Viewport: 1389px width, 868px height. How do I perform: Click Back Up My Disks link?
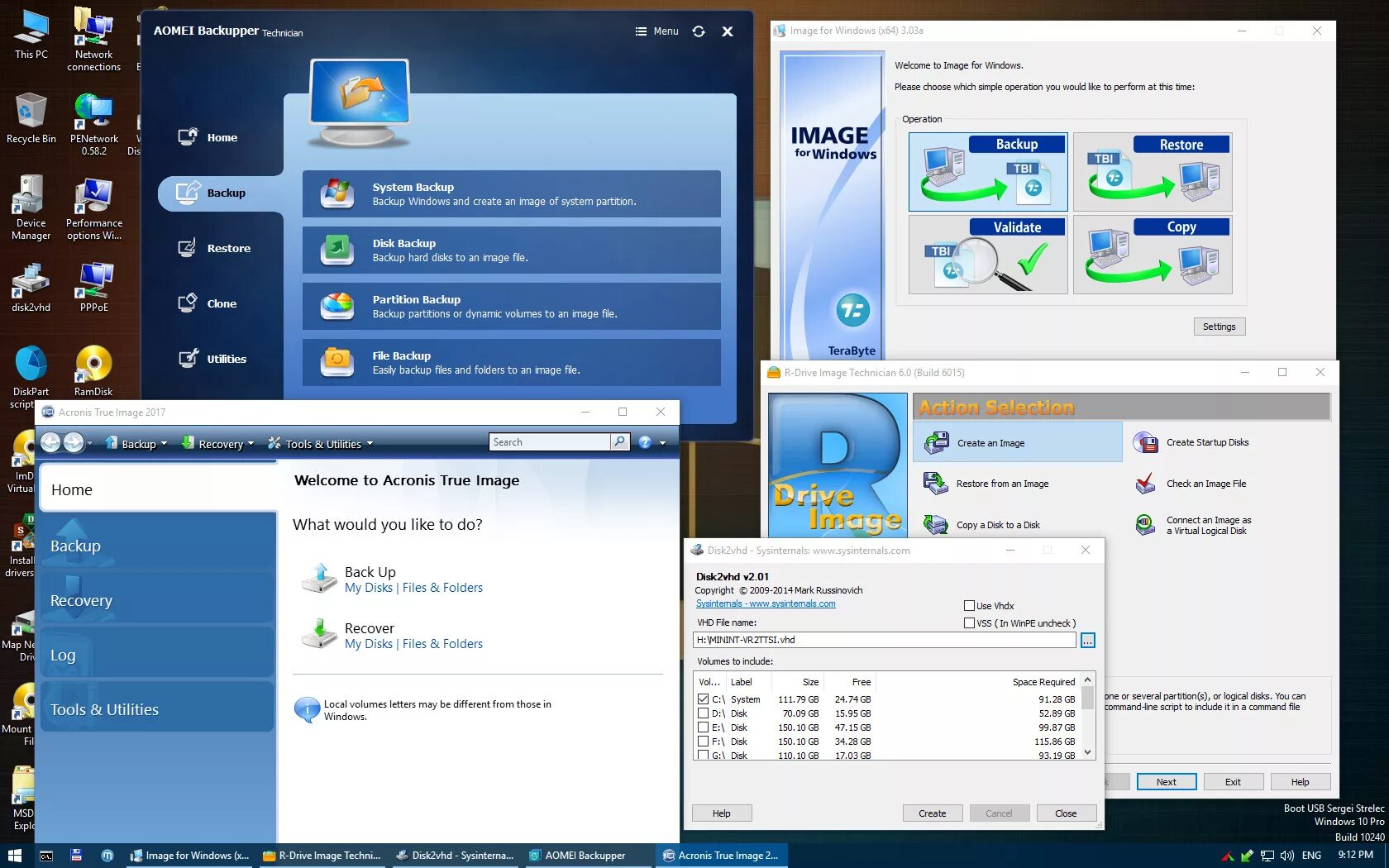pos(369,588)
